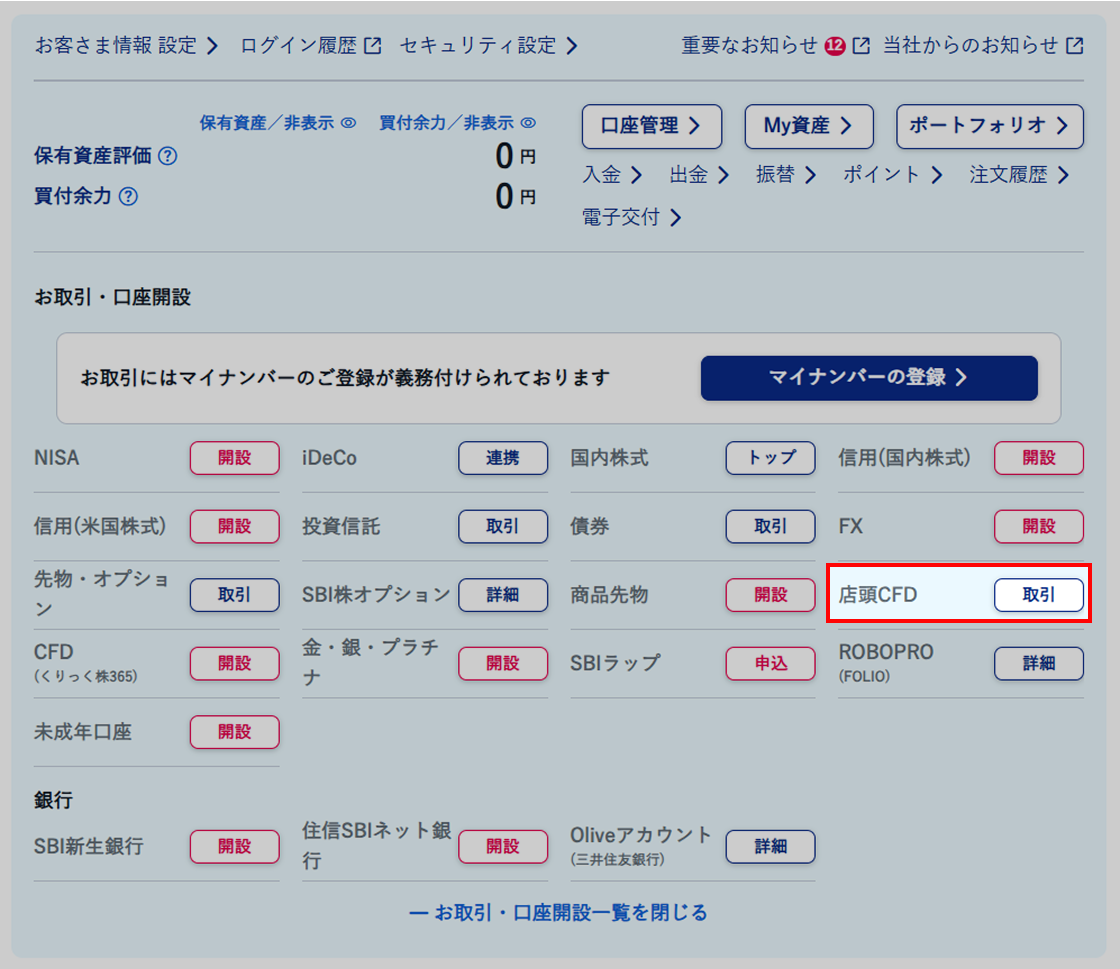Viewport: 1120px width, 969px height.
Task: Click help icon beside 保有資産評価
Action: pyautogui.click(x=168, y=156)
